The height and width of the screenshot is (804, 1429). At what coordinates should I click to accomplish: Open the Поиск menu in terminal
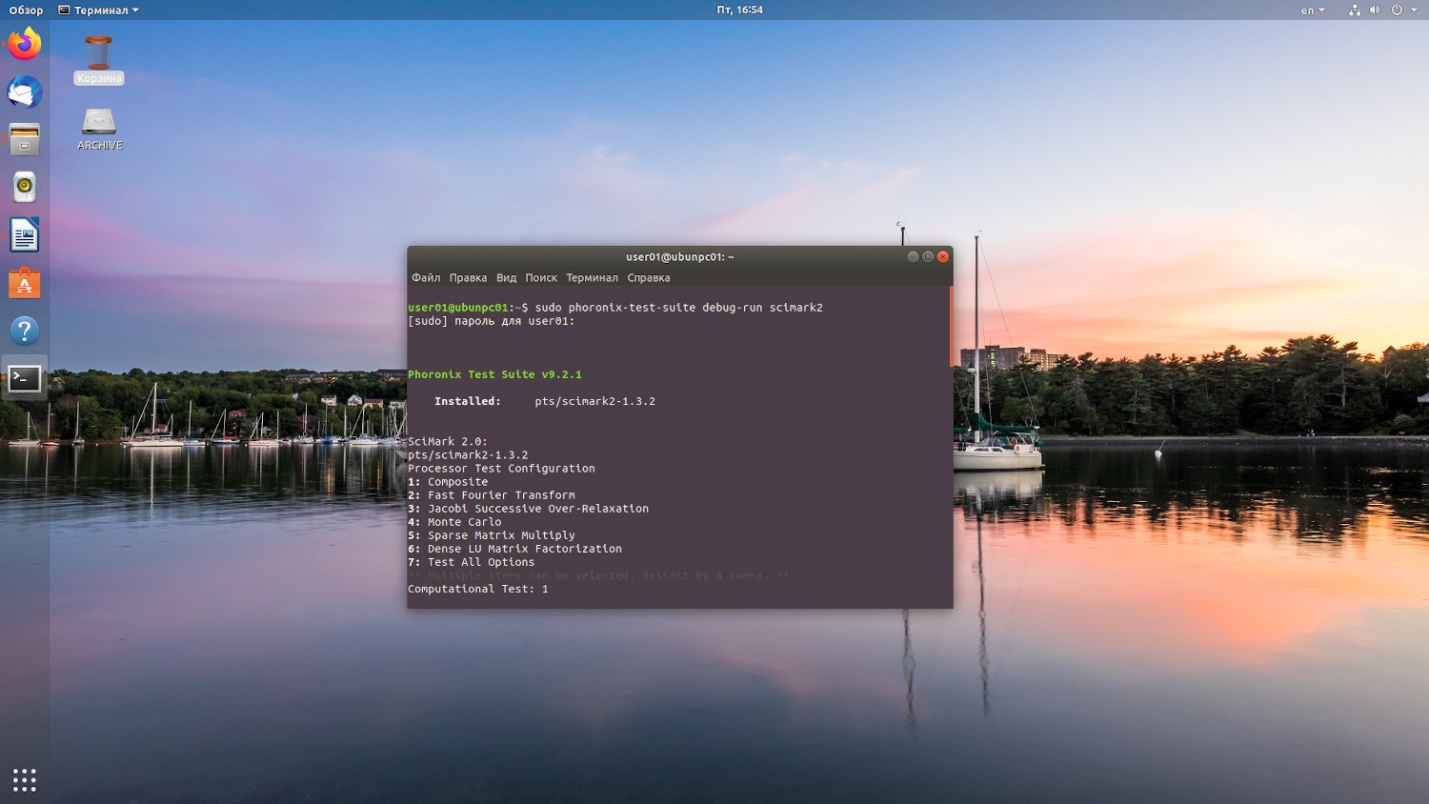coord(541,278)
